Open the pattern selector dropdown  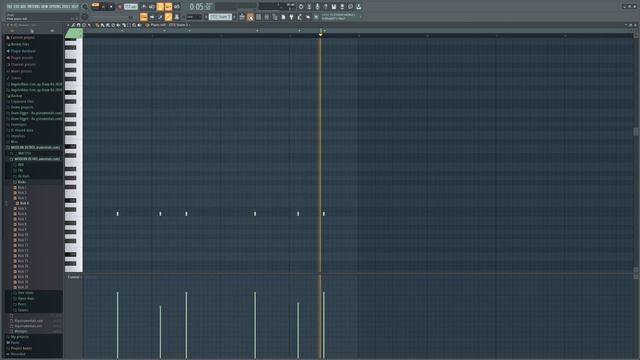pyautogui.click(x=220, y=17)
